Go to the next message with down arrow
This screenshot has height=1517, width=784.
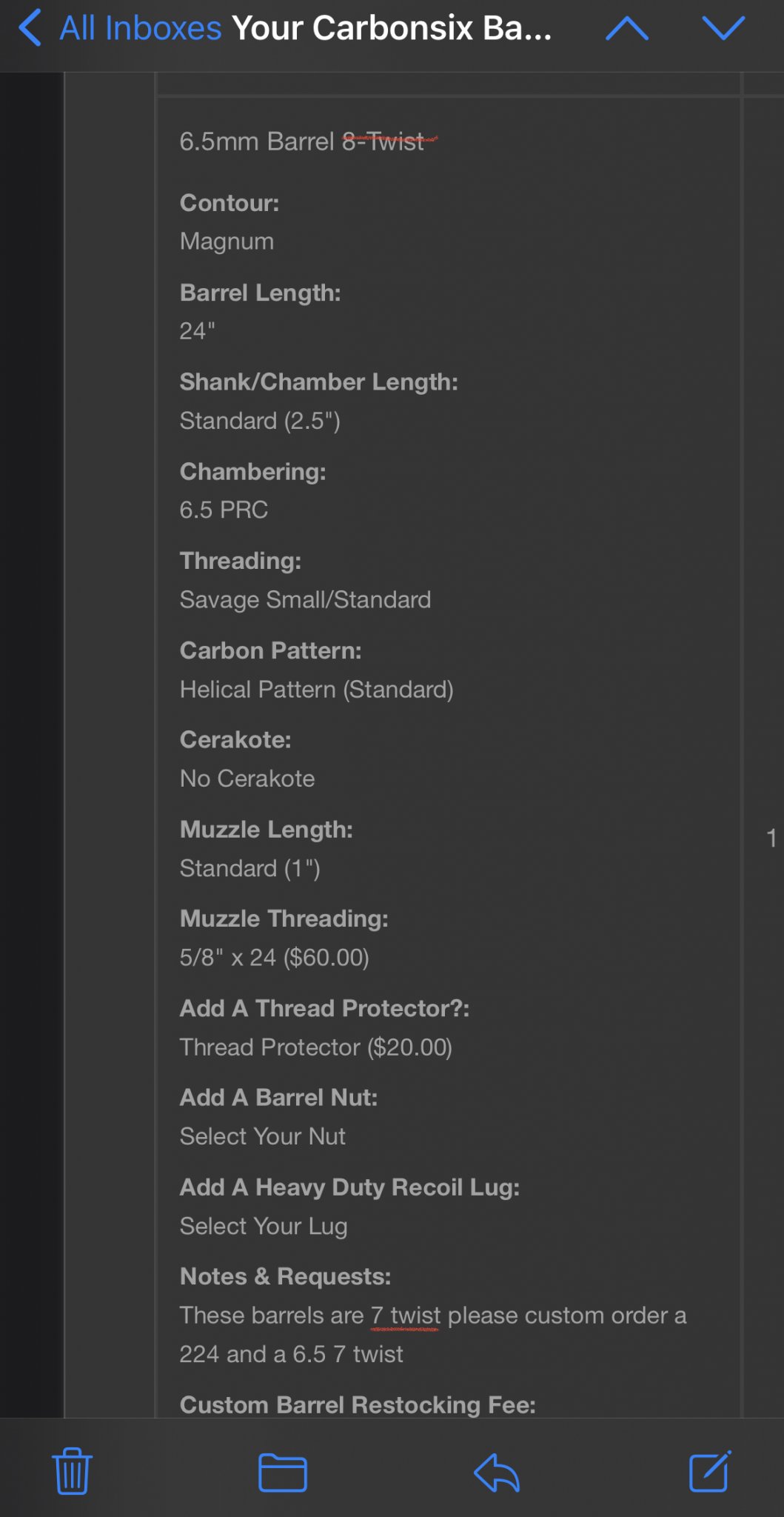coord(723,29)
